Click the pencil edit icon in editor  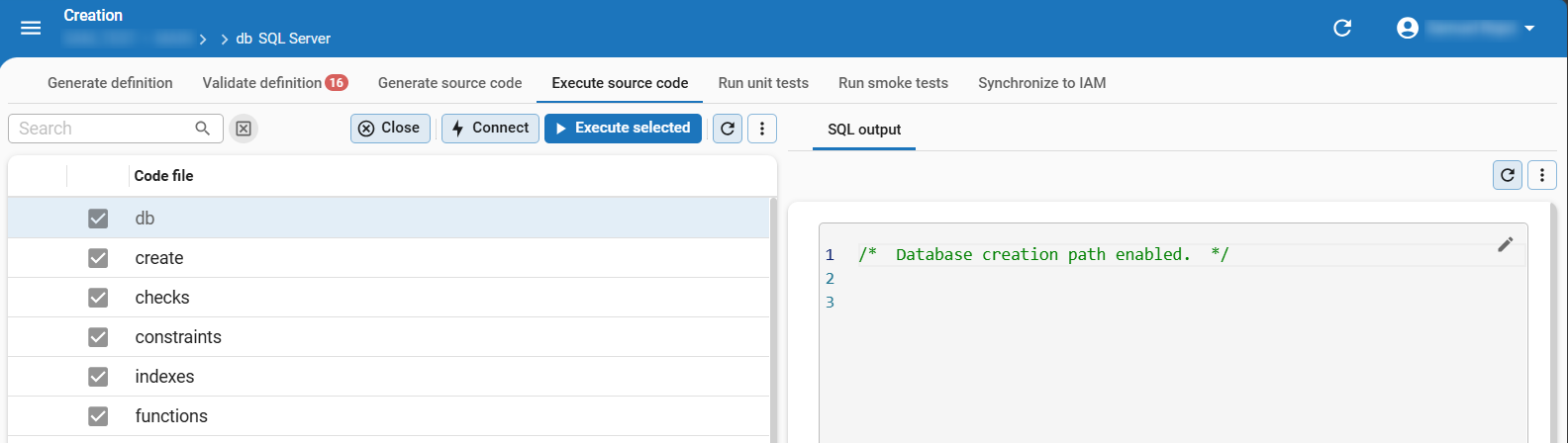tap(1506, 244)
